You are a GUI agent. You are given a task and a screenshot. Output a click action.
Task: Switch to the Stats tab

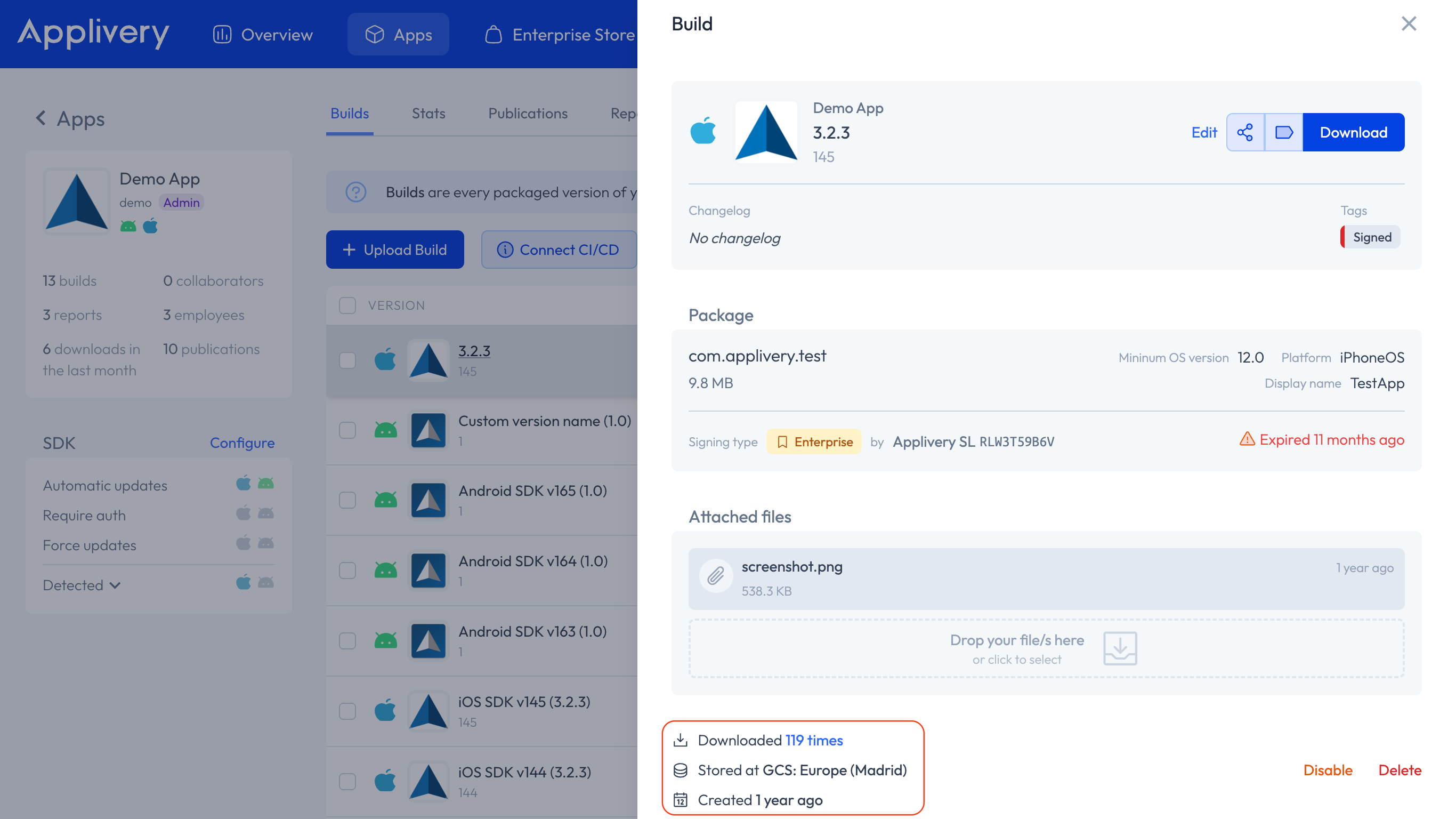[x=428, y=113]
